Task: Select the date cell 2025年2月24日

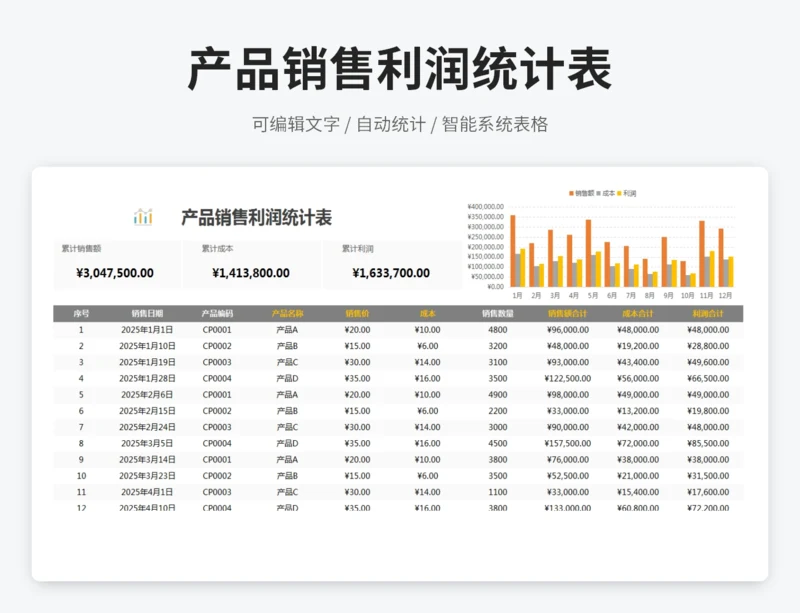Action: tap(147, 427)
